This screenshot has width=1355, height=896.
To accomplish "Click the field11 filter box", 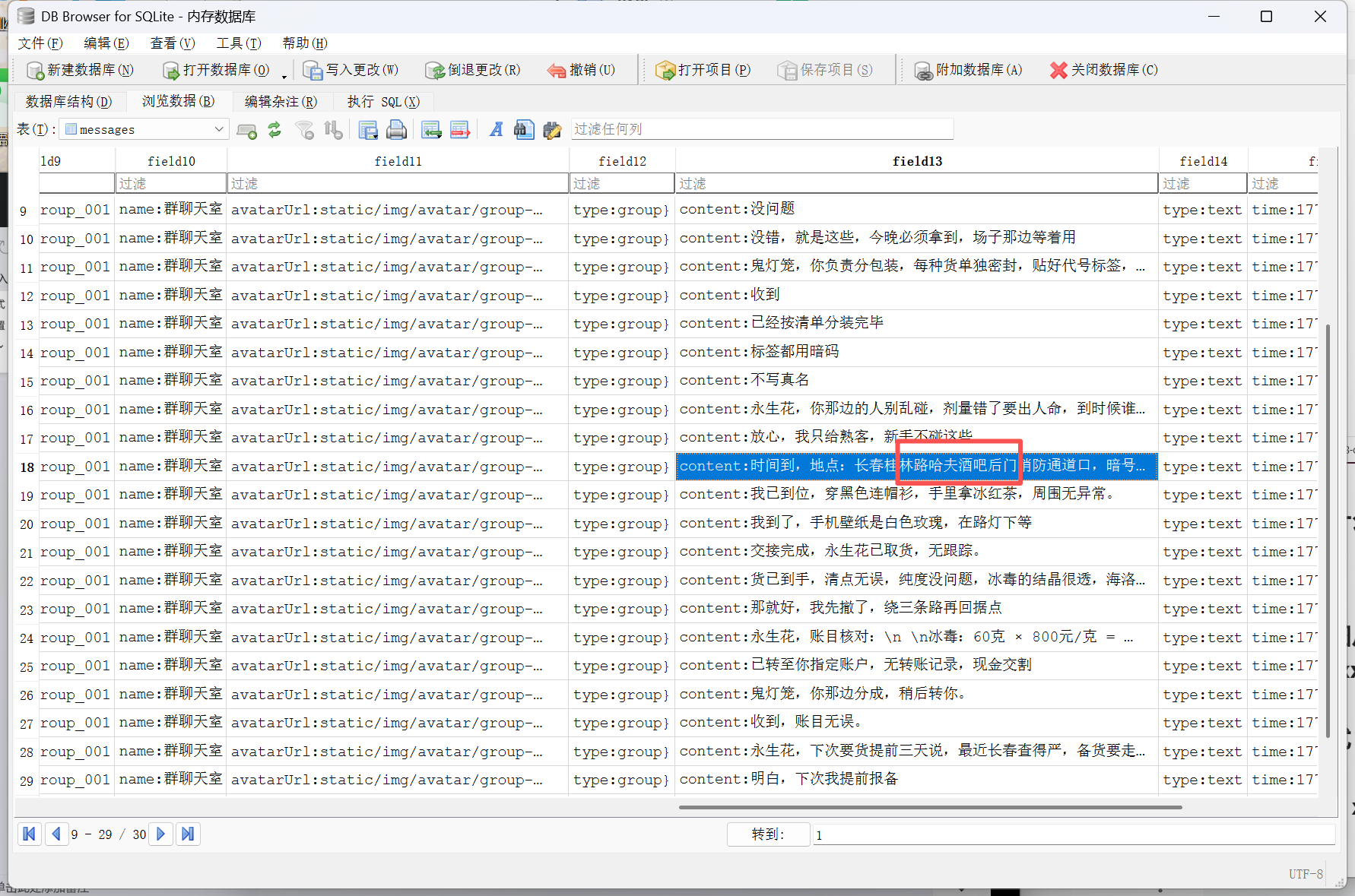I will pos(398,184).
